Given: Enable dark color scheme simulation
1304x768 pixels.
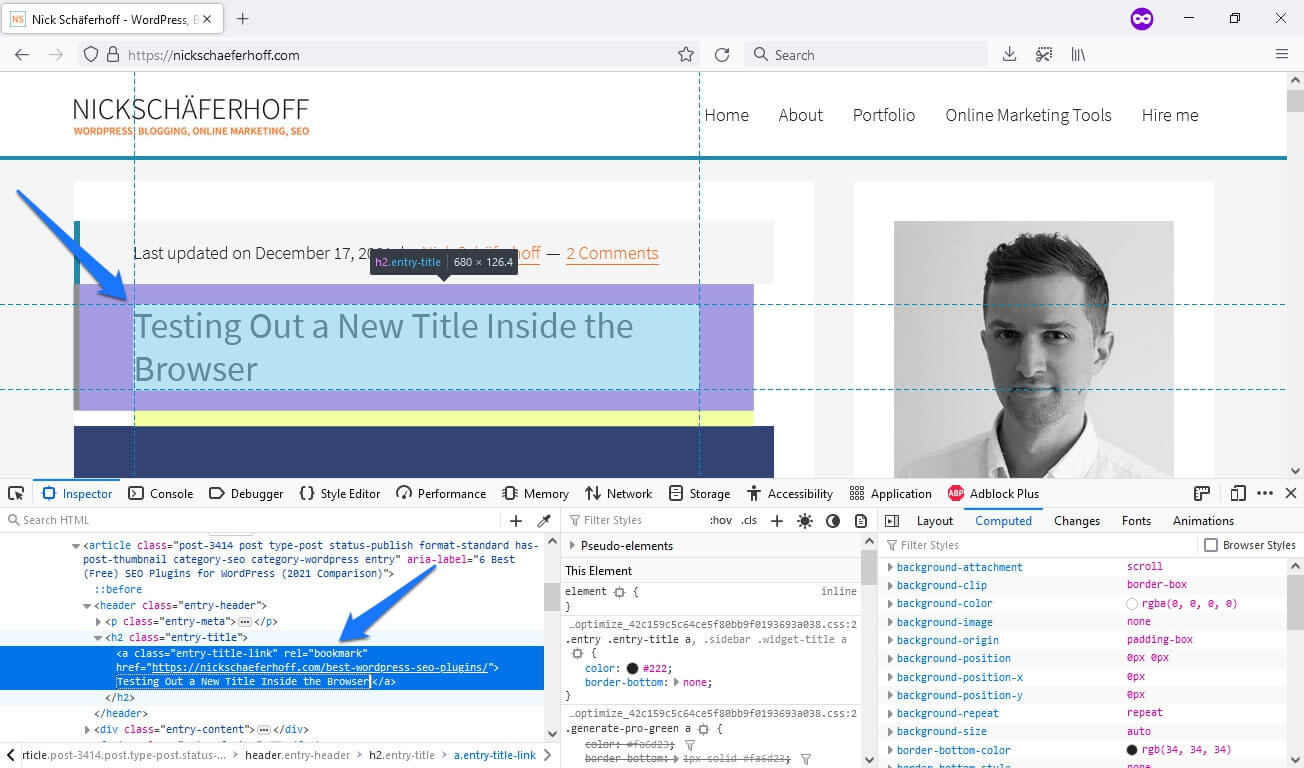Looking at the screenshot, I should [833, 520].
